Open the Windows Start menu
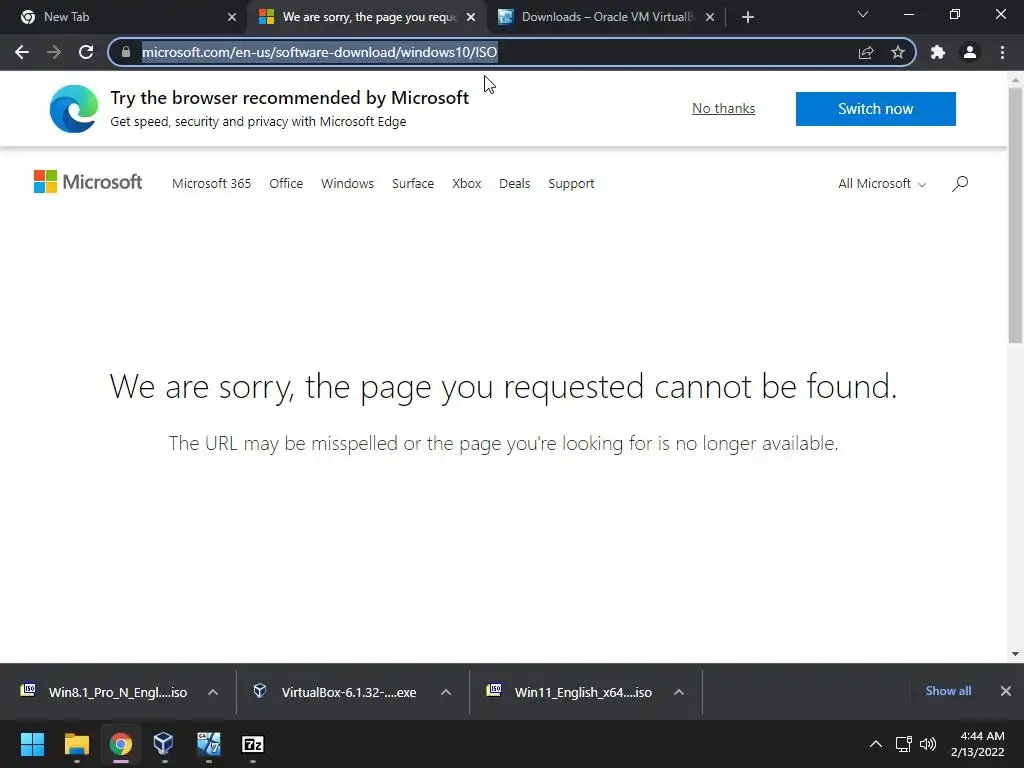The image size is (1024, 768). (x=32, y=744)
